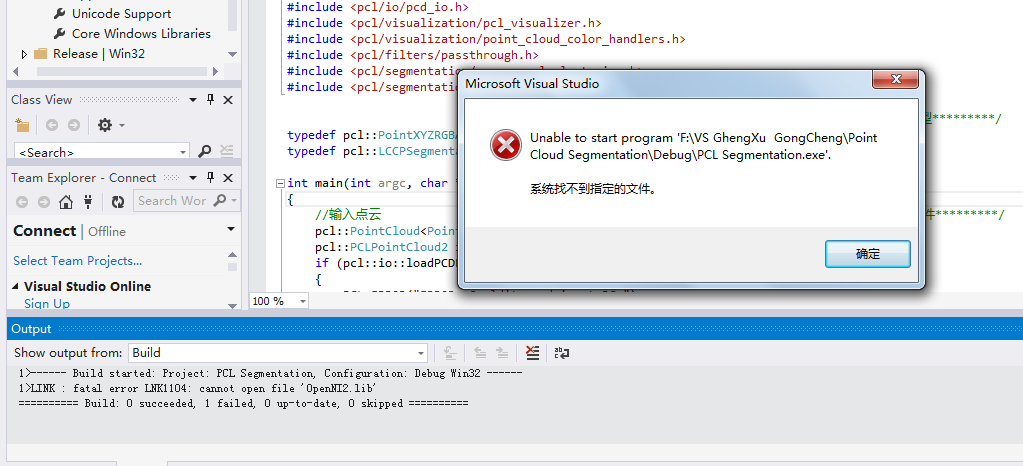Click the Build started output line
The width and height of the screenshot is (1023, 466).
click(x=270, y=373)
